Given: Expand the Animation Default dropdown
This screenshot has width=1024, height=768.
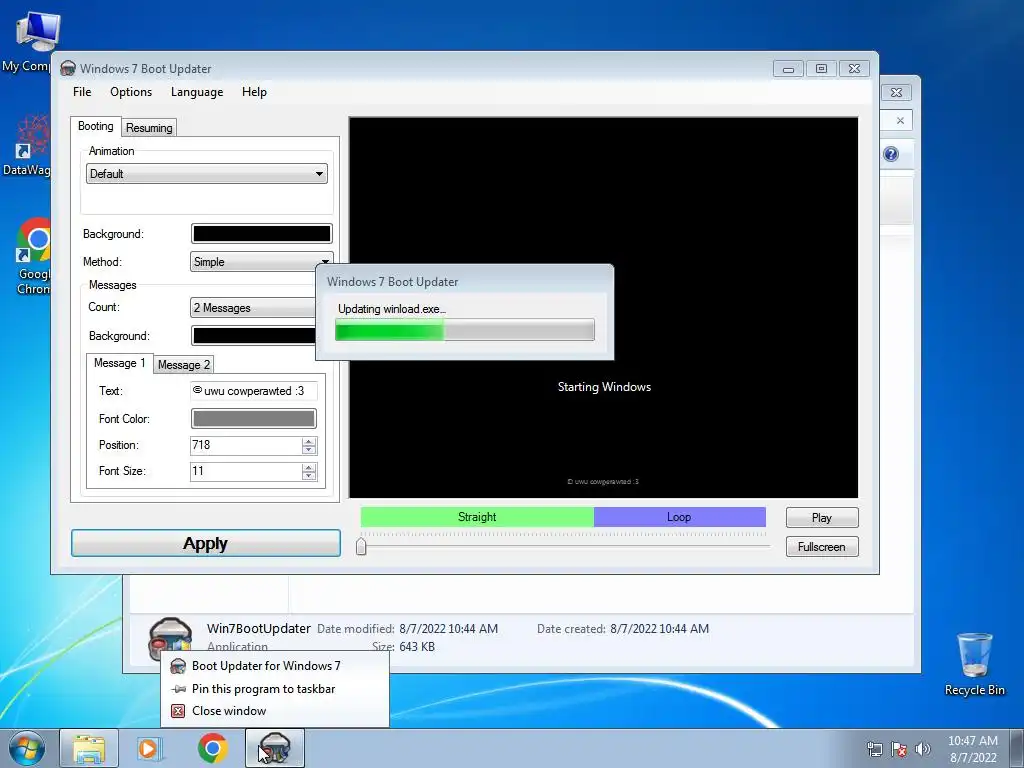Looking at the screenshot, I should coord(206,174).
